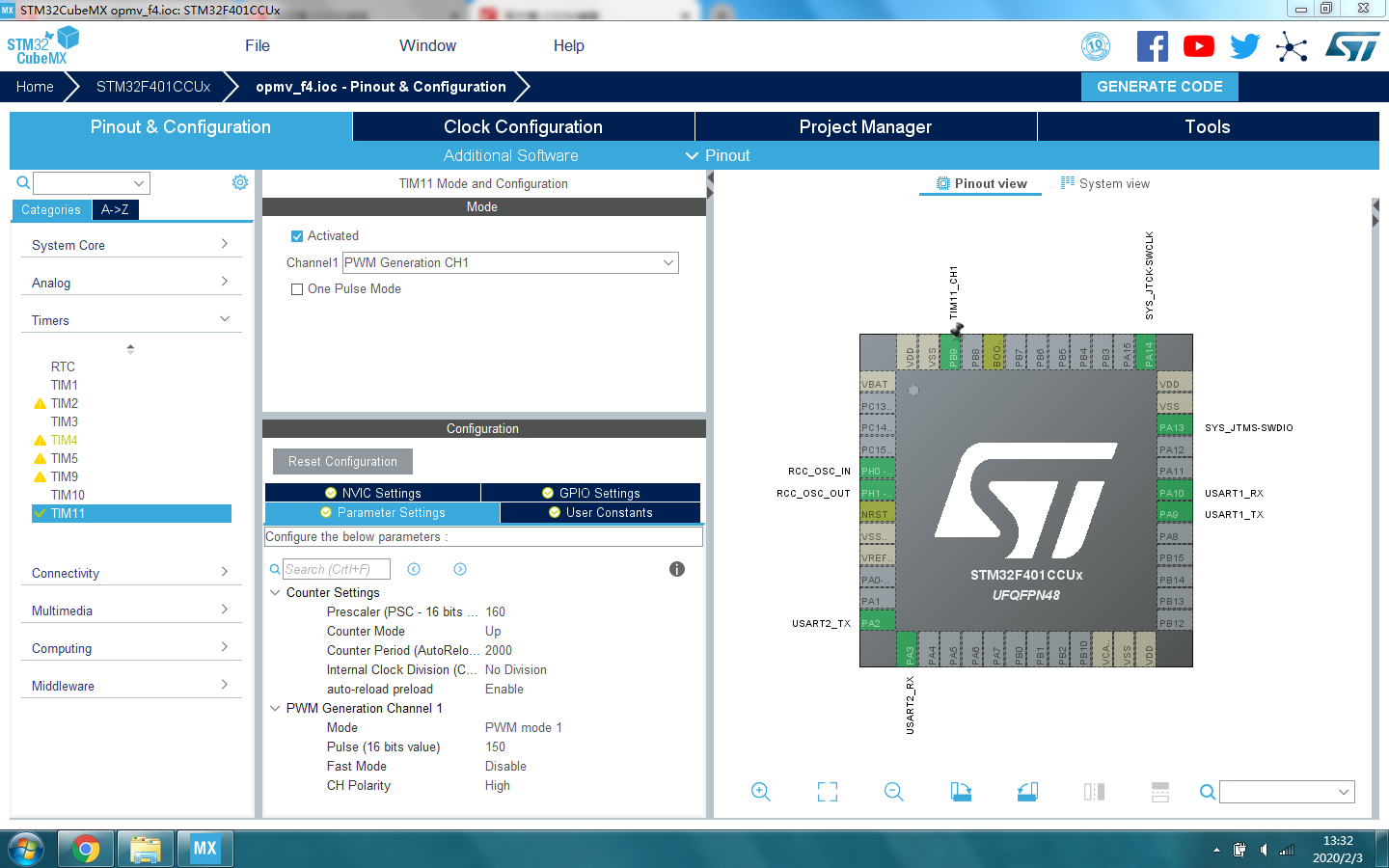Uncheck the TIM11 Activated checkbox
1389x868 pixels.
point(297,236)
